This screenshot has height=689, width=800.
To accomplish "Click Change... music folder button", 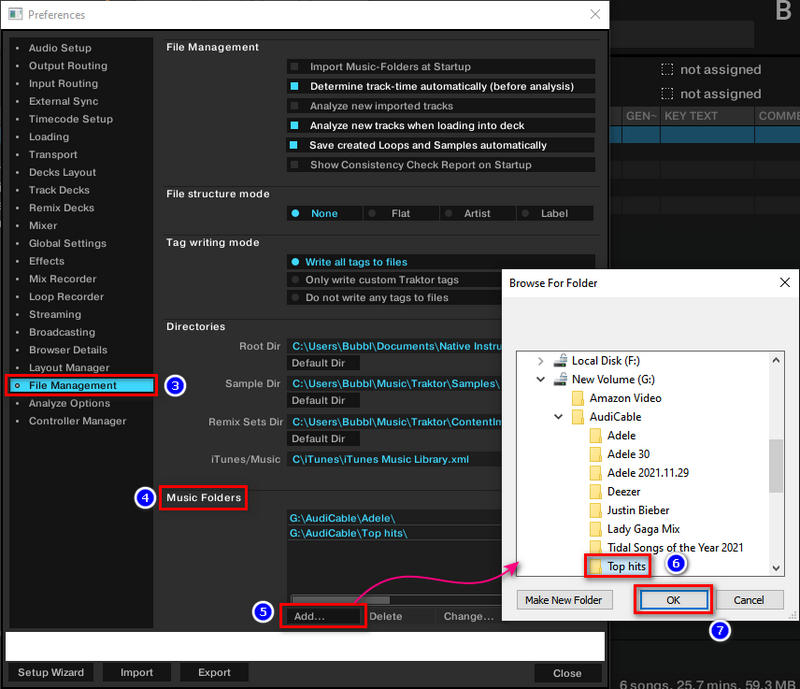I will pos(468,617).
